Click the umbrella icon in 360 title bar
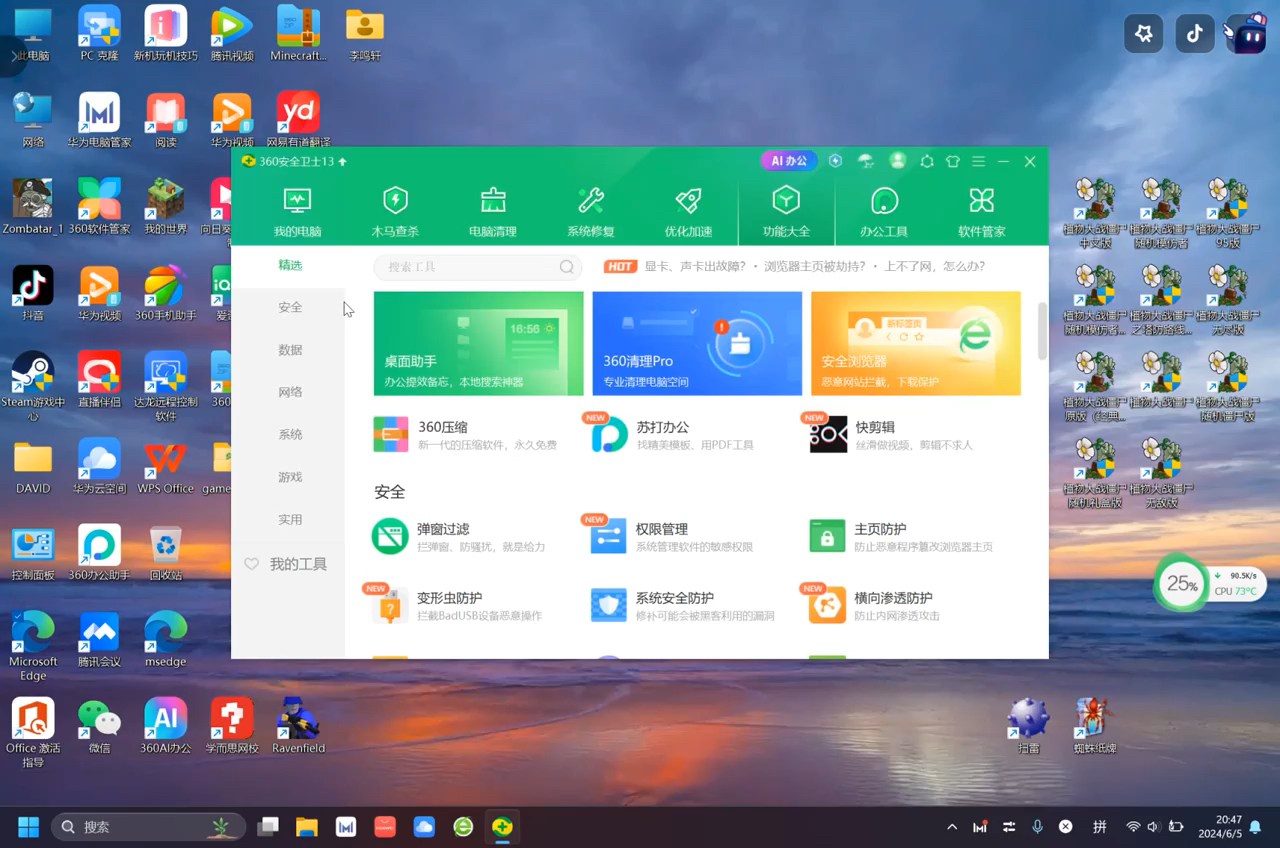This screenshot has width=1280, height=848. tap(866, 161)
